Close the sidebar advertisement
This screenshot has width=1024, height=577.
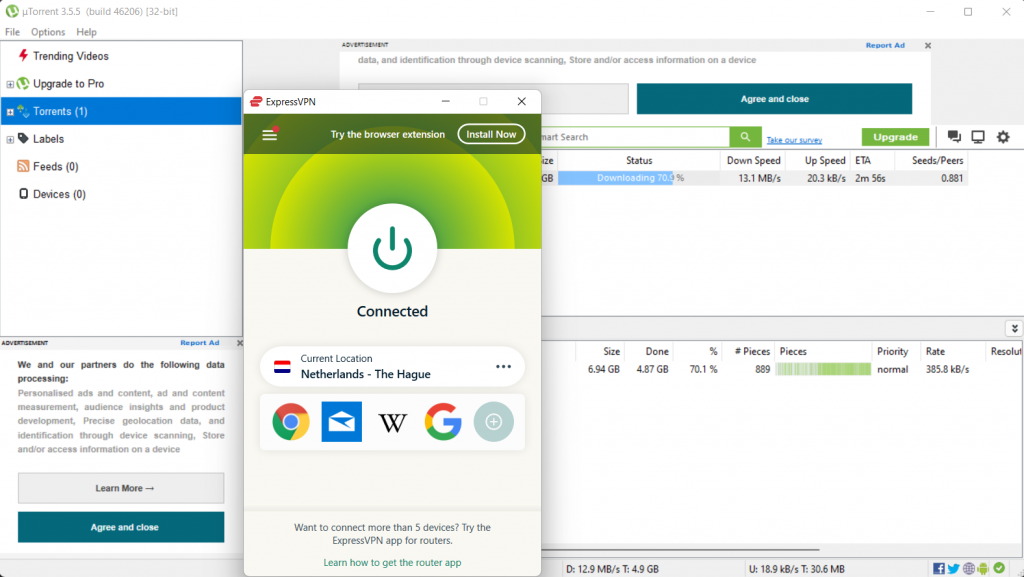pyautogui.click(x=239, y=343)
